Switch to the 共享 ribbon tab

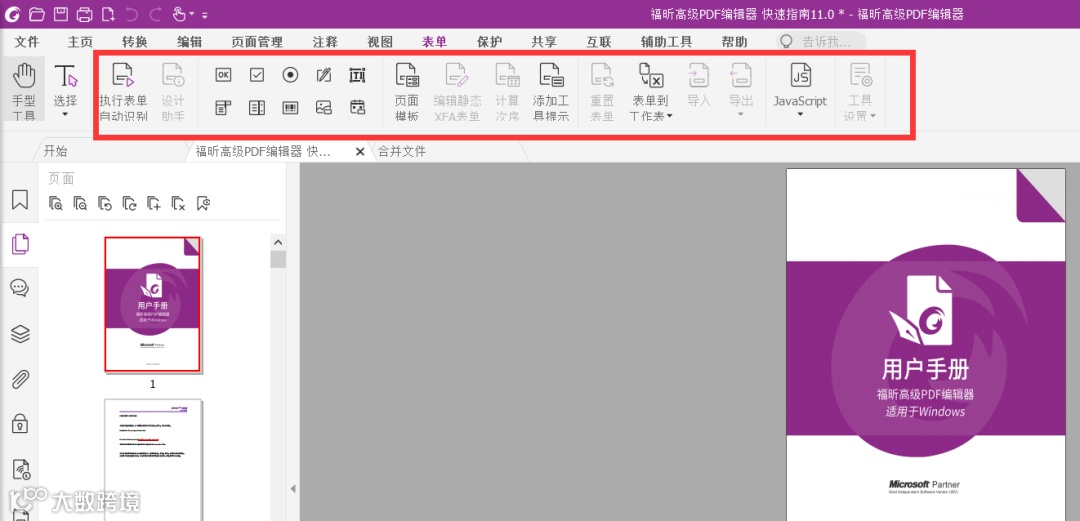click(544, 42)
